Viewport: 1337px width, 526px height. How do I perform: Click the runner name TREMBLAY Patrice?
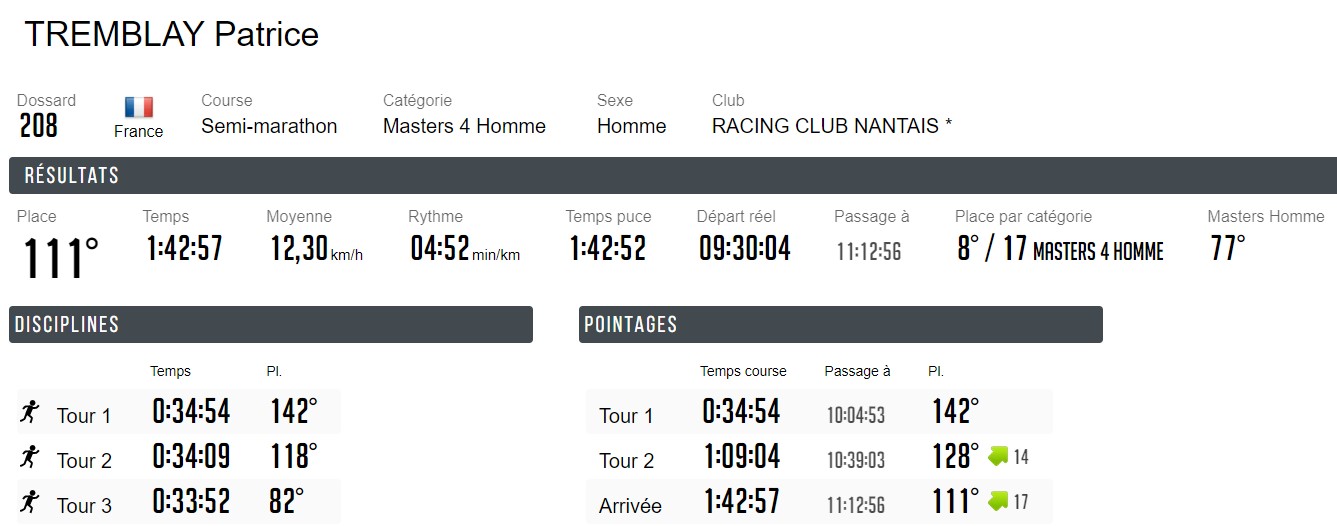[x=171, y=34]
